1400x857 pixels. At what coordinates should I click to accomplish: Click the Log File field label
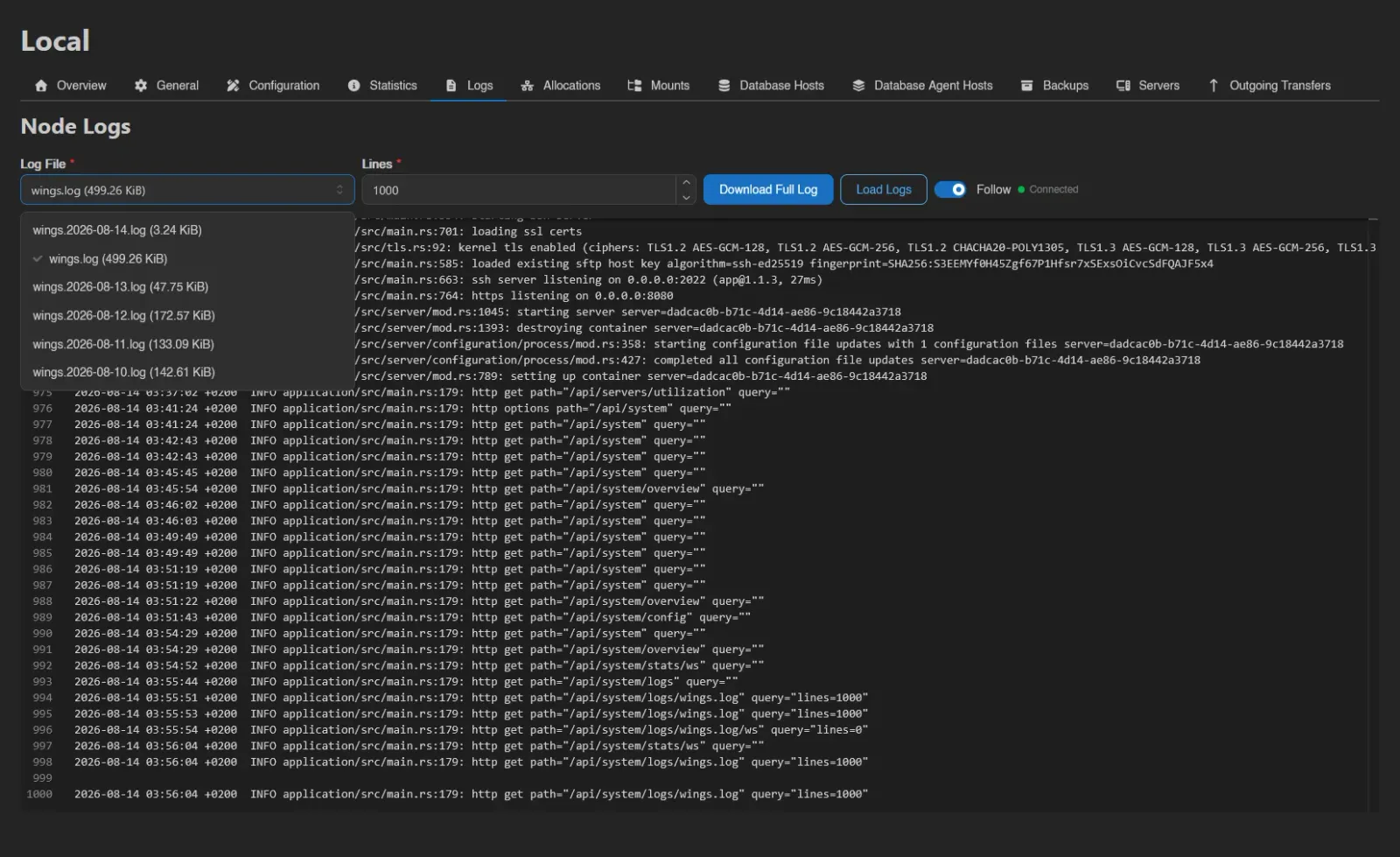pos(43,164)
